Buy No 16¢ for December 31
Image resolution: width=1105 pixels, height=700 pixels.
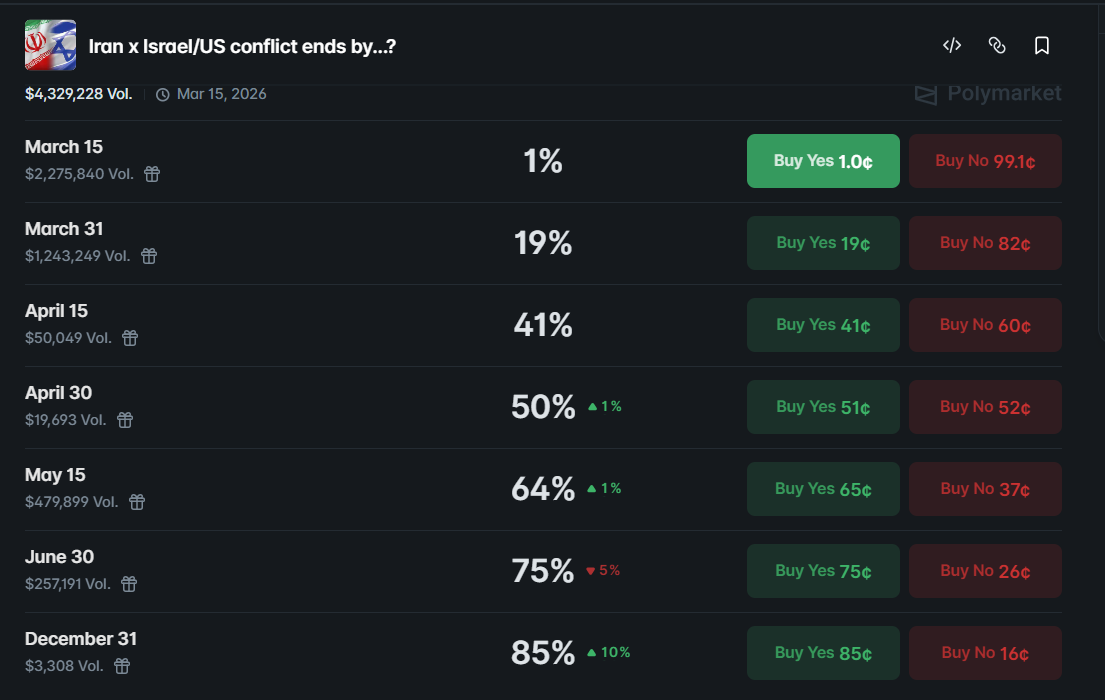pyautogui.click(x=985, y=653)
